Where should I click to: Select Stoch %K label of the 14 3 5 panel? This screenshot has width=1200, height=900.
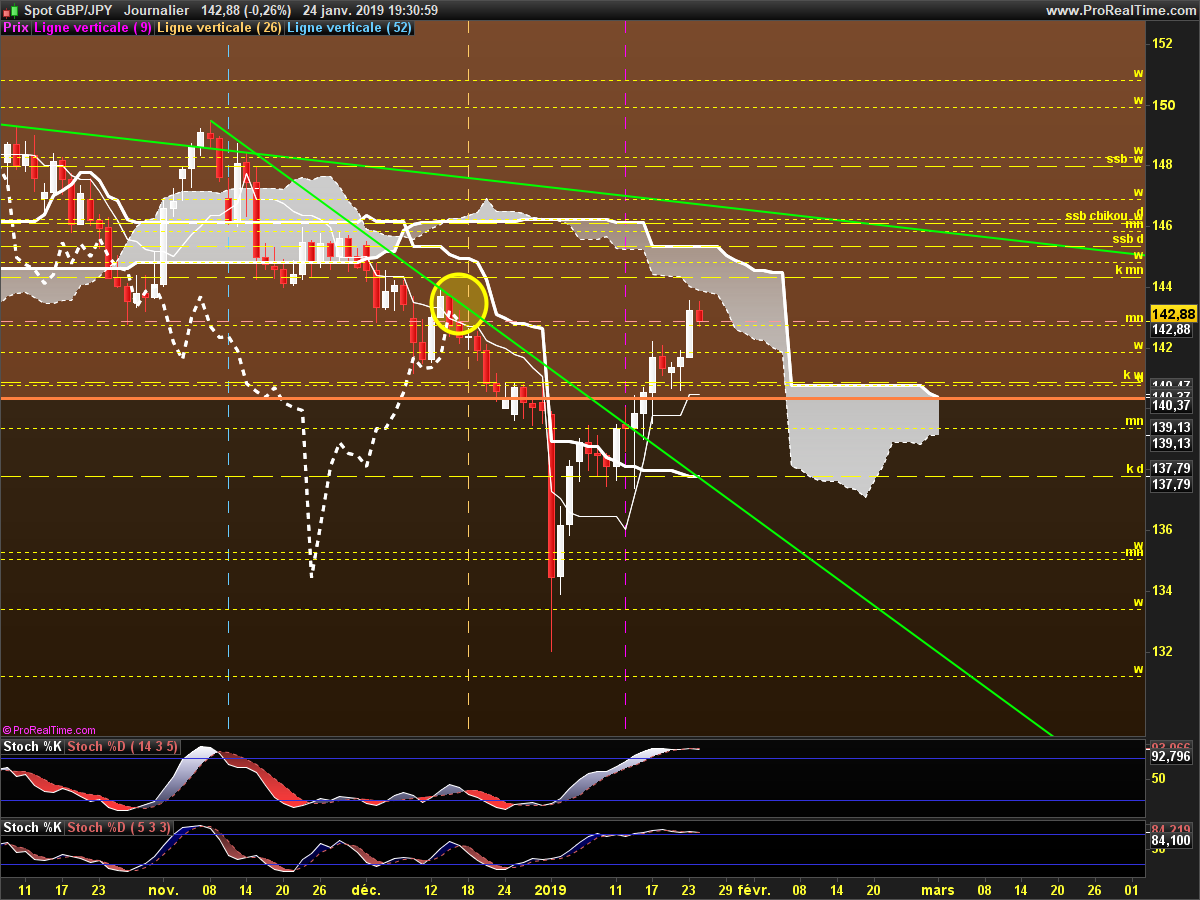point(31,747)
